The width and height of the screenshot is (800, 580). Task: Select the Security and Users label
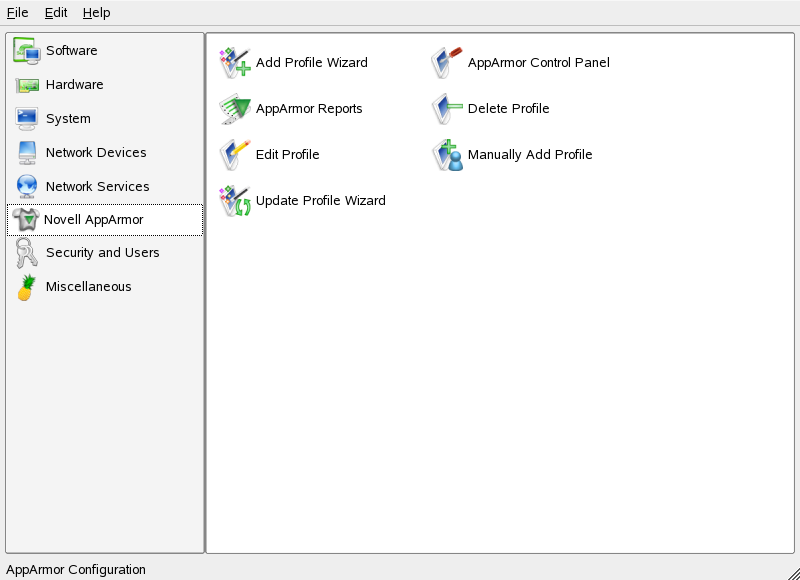point(103,253)
